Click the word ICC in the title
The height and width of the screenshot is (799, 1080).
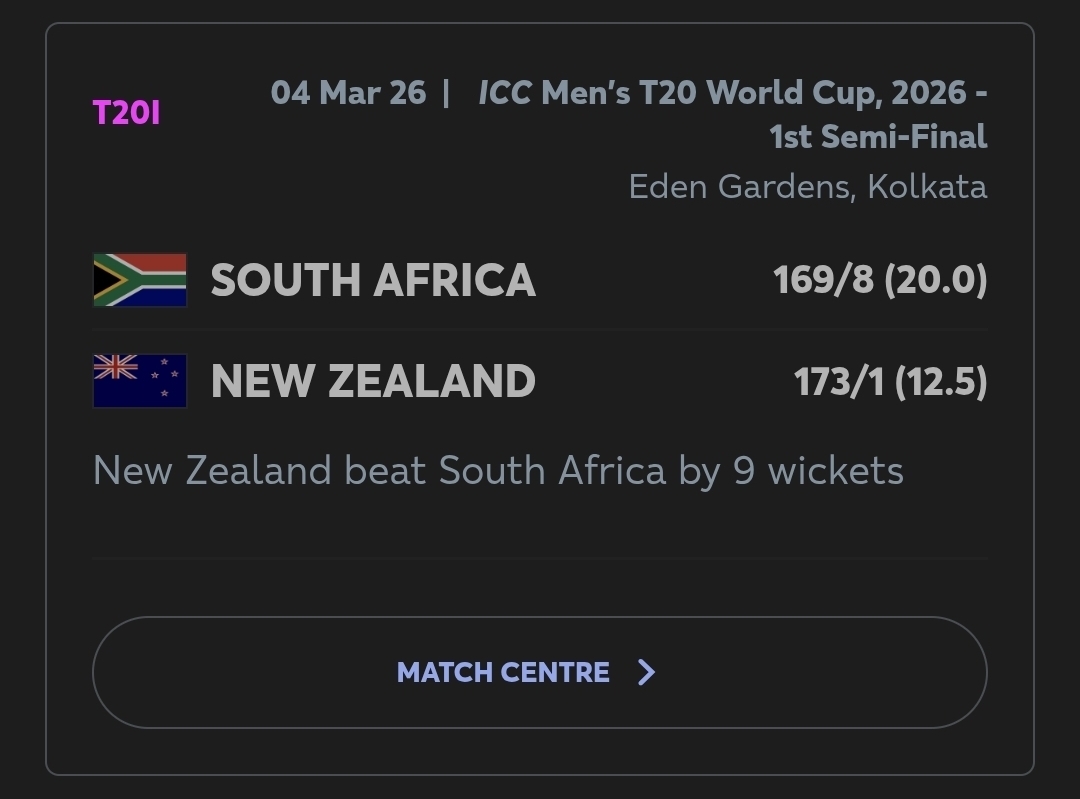(x=505, y=93)
